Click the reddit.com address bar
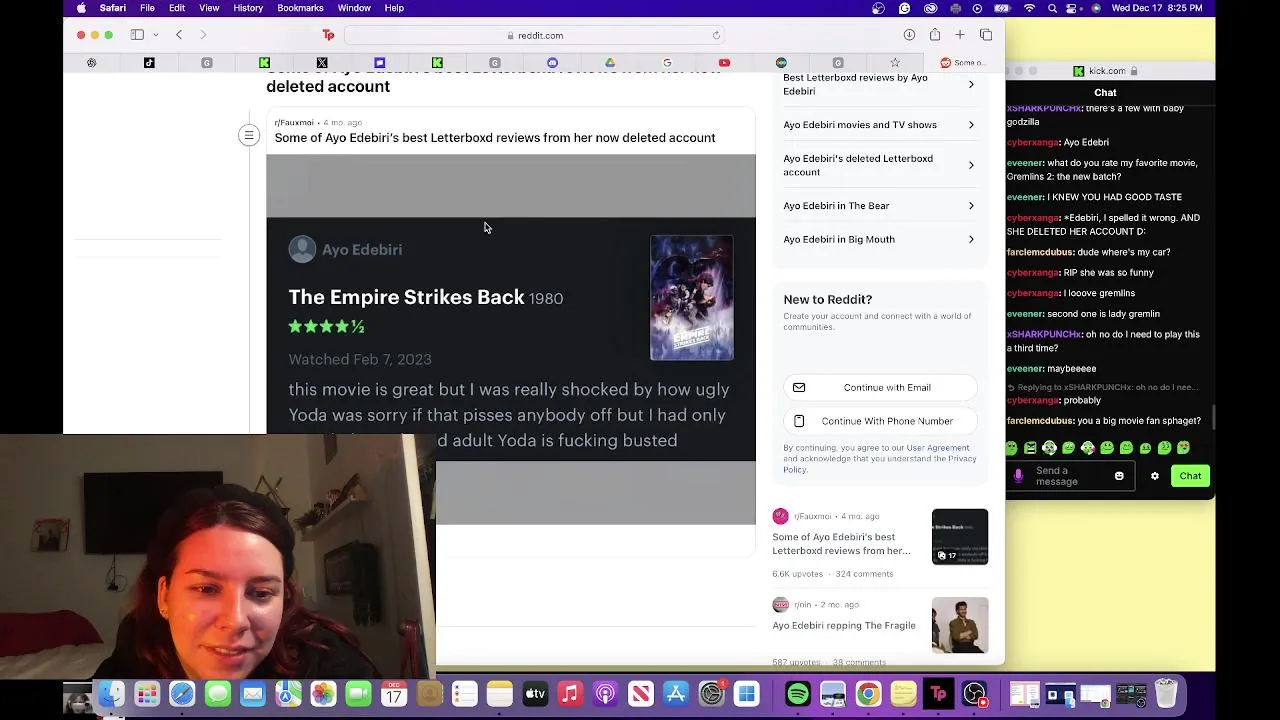Image resolution: width=1280 pixels, height=720 pixels. click(x=535, y=35)
